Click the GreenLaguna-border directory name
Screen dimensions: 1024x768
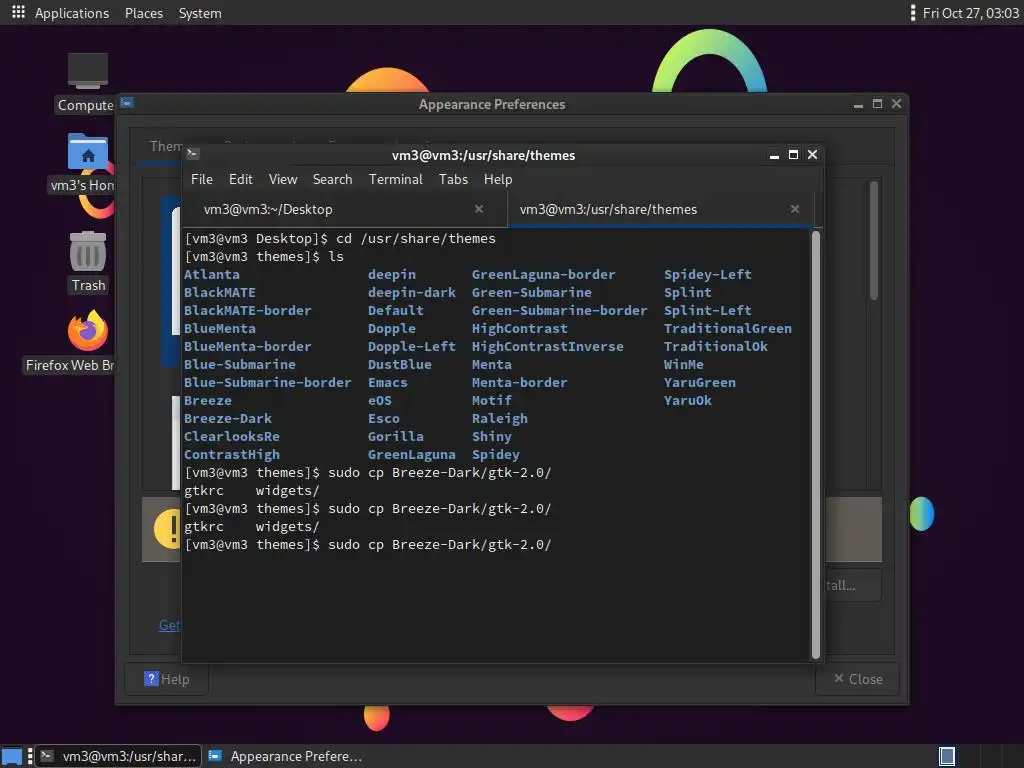pyautogui.click(x=543, y=274)
